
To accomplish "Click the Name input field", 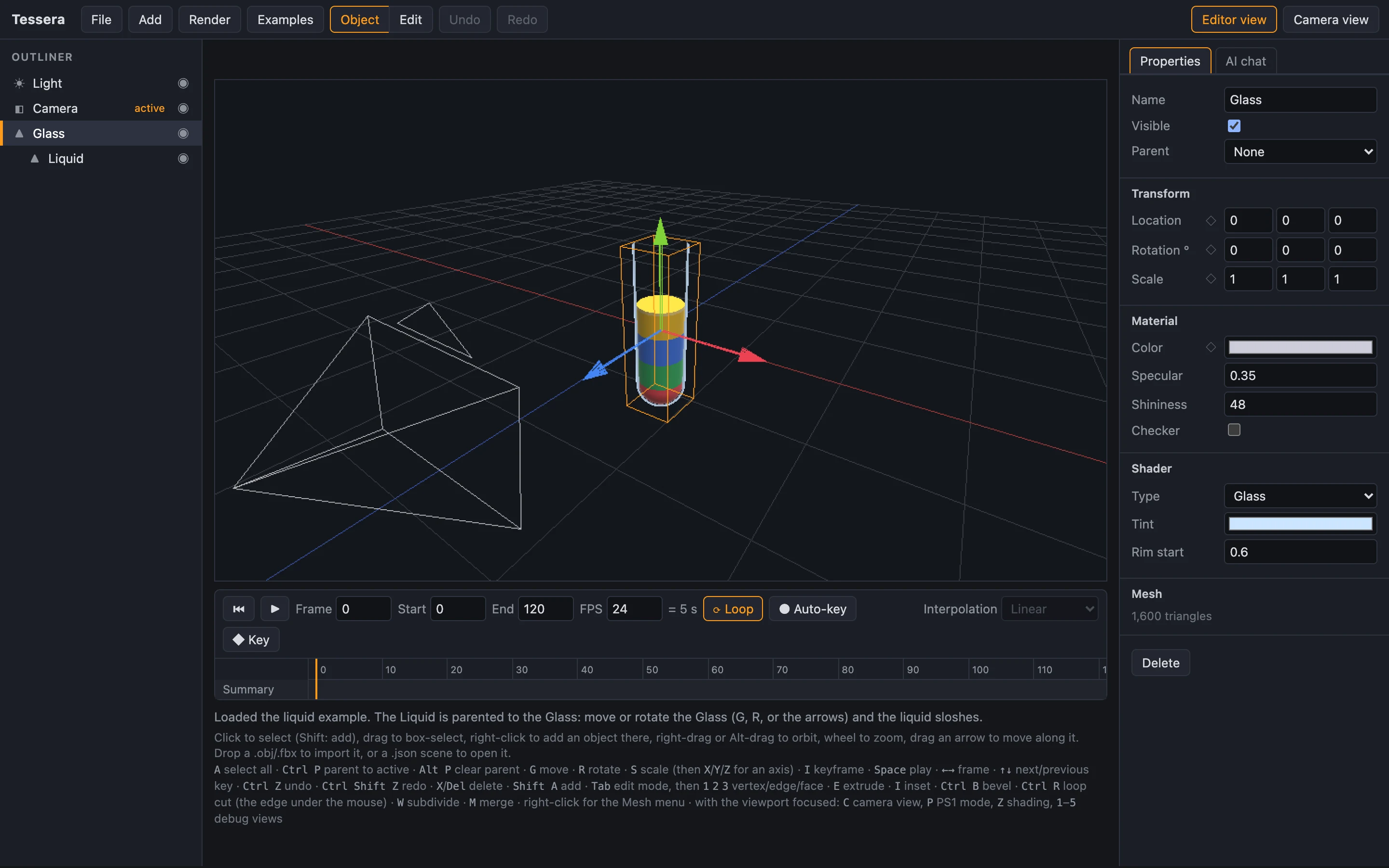I will (1300, 100).
